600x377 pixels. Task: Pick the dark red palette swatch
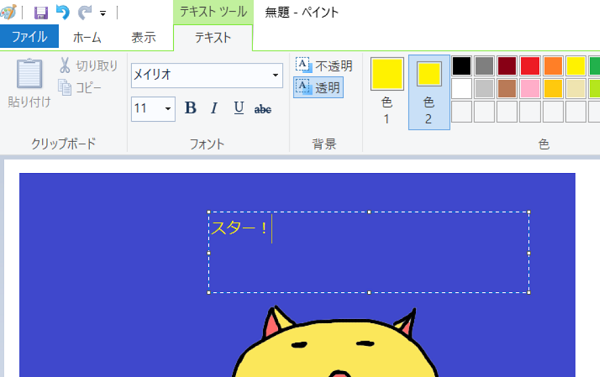click(x=507, y=66)
